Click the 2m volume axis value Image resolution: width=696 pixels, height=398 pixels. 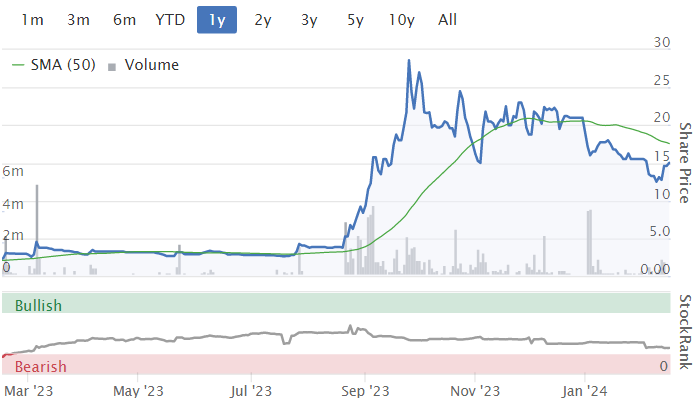click(x=13, y=235)
